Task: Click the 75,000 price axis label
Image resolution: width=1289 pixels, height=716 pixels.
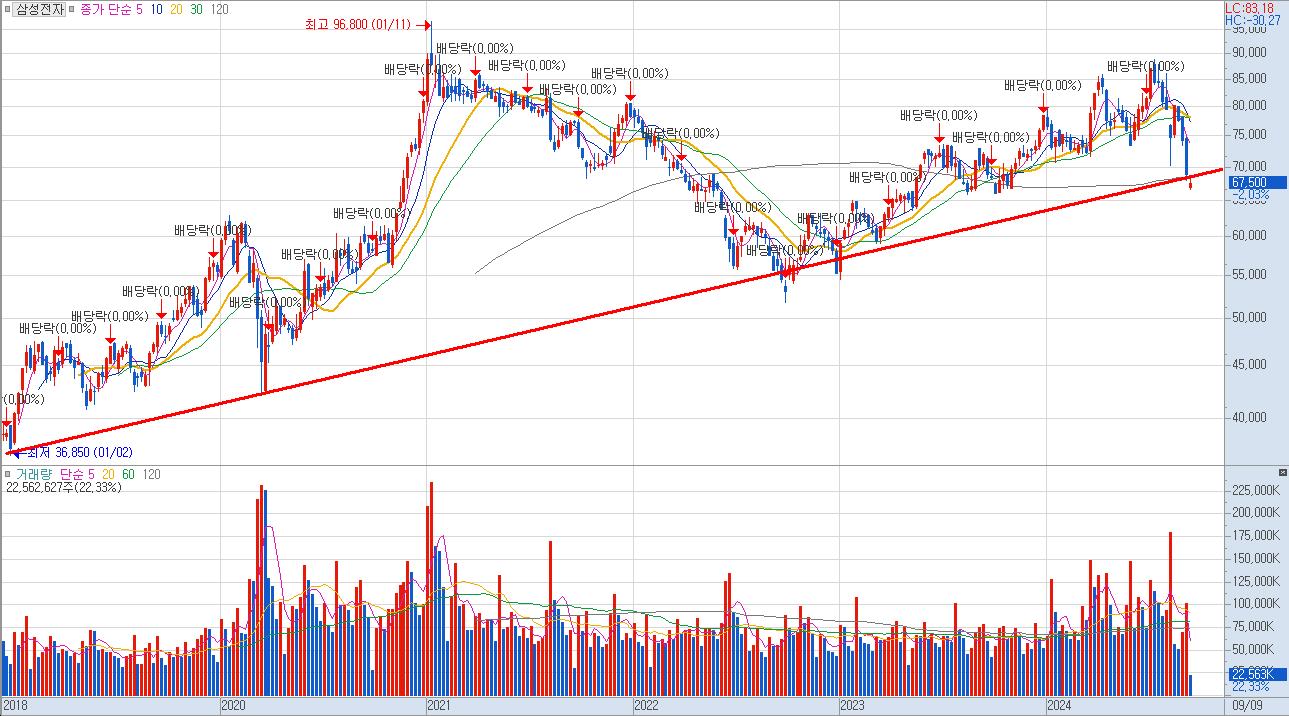Action: pyautogui.click(x=1249, y=134)
